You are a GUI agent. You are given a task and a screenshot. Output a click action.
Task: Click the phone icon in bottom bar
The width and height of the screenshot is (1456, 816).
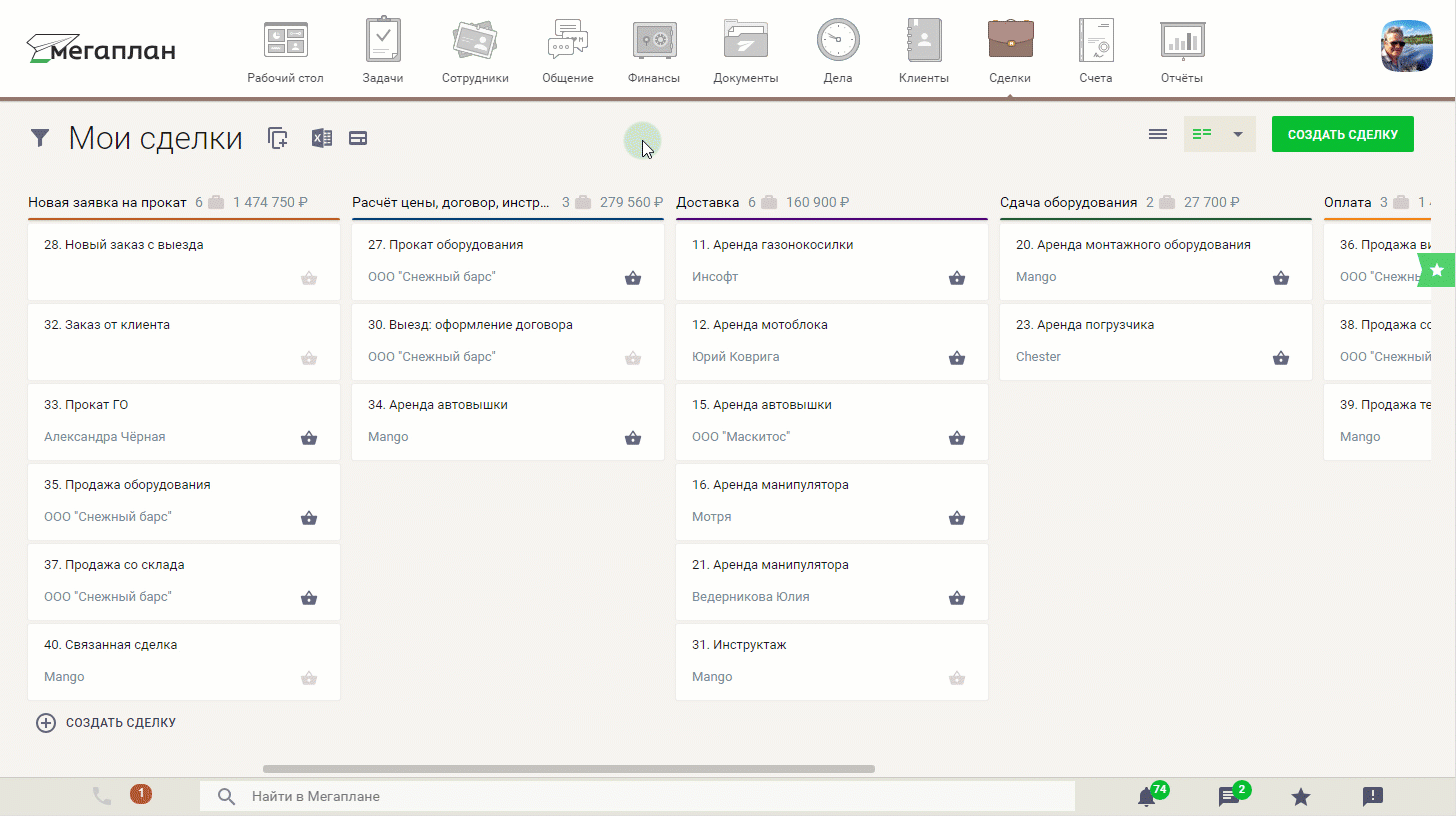pyautogui.click(x=101, y=796)
